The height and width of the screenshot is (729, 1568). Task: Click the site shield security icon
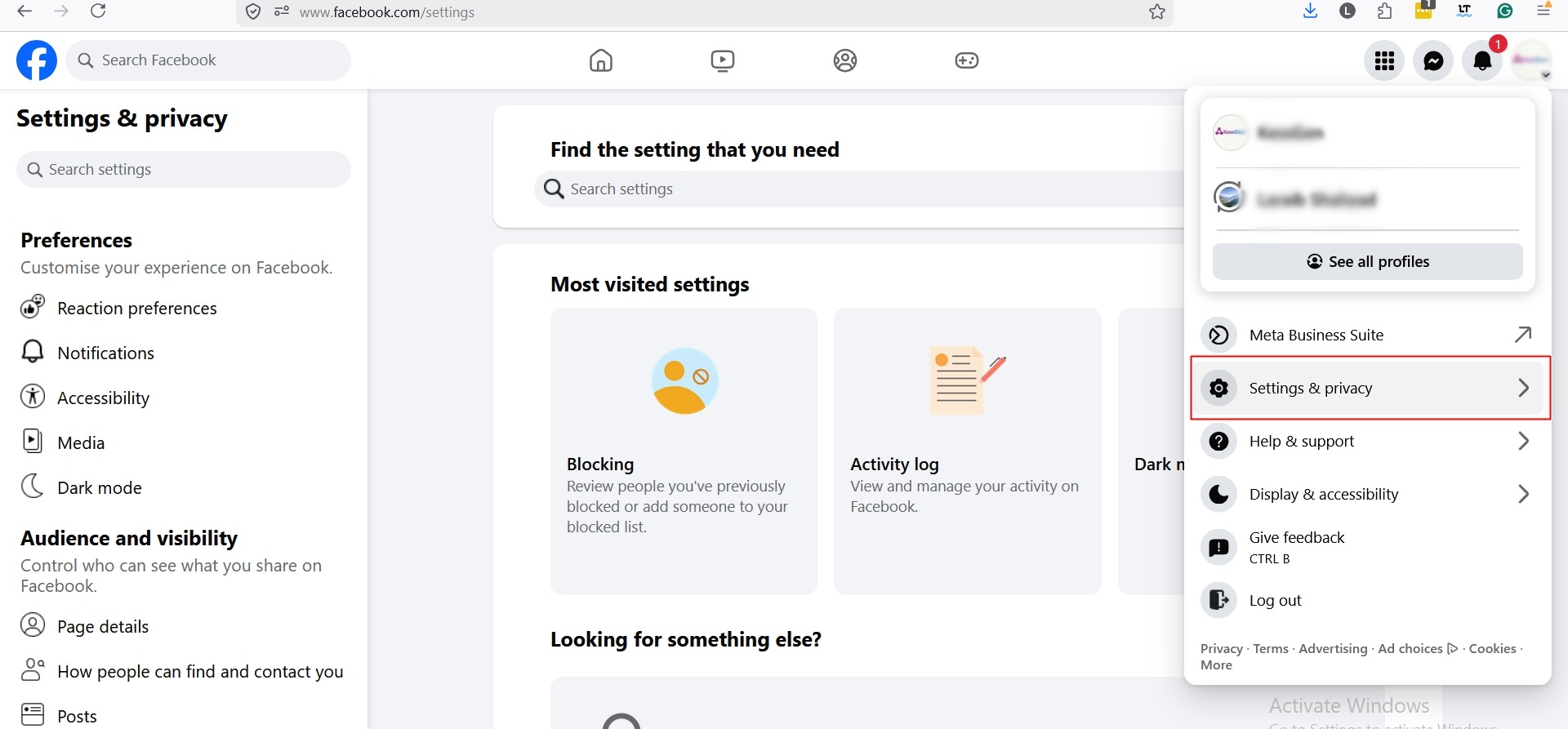pyautogui.click(x=253, y=11)
